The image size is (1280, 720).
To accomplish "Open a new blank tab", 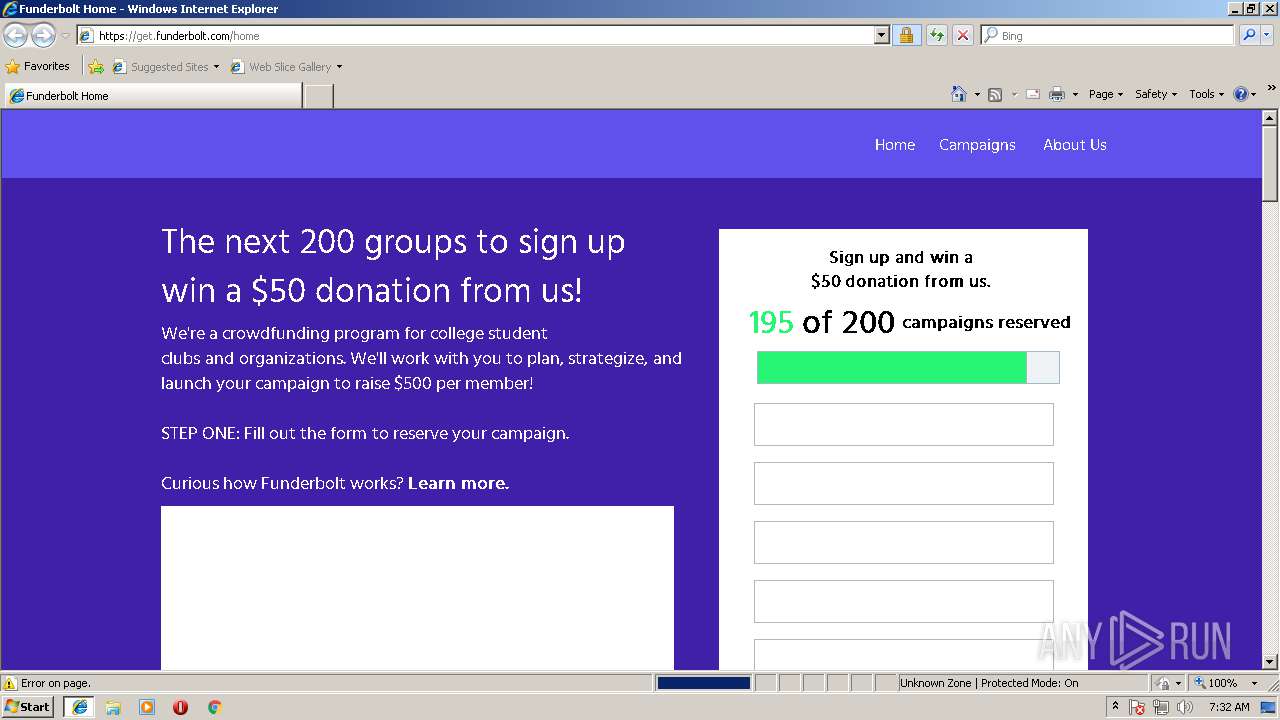I will point(318,96).
